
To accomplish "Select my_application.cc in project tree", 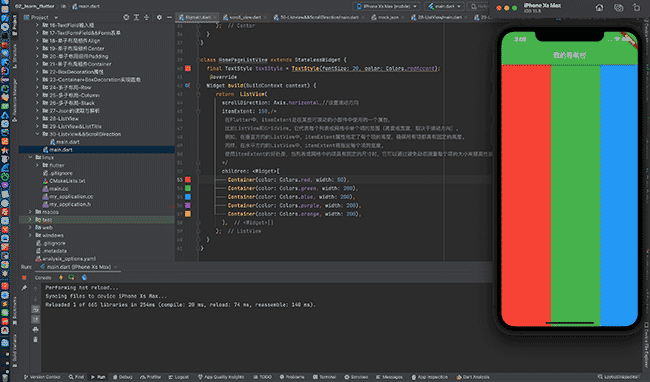I will tap(68, 196).
